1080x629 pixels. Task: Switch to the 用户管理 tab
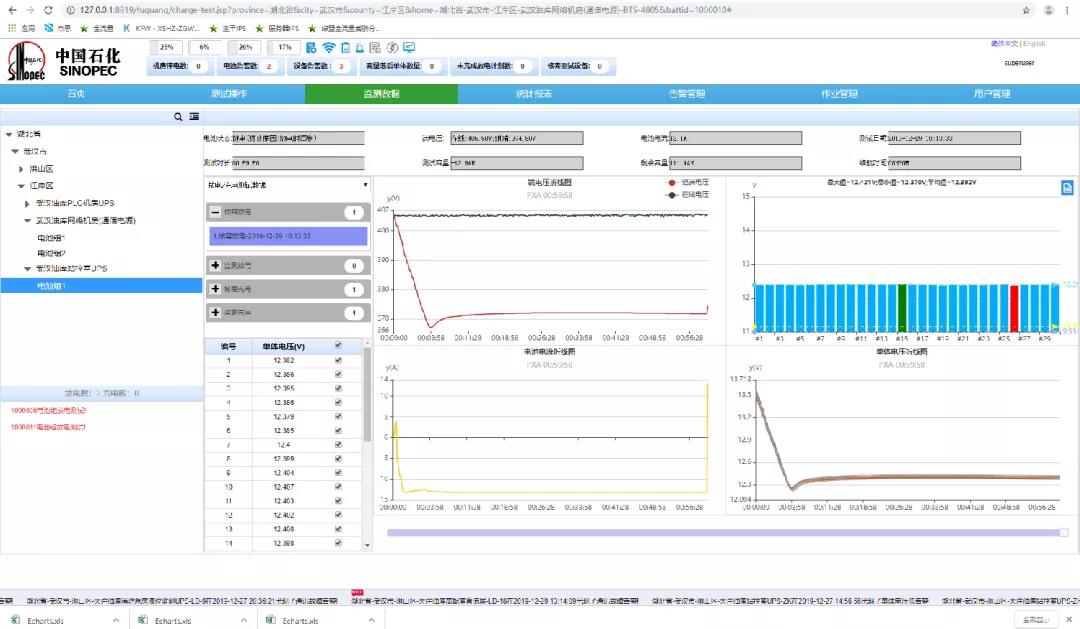coord(991,94)
